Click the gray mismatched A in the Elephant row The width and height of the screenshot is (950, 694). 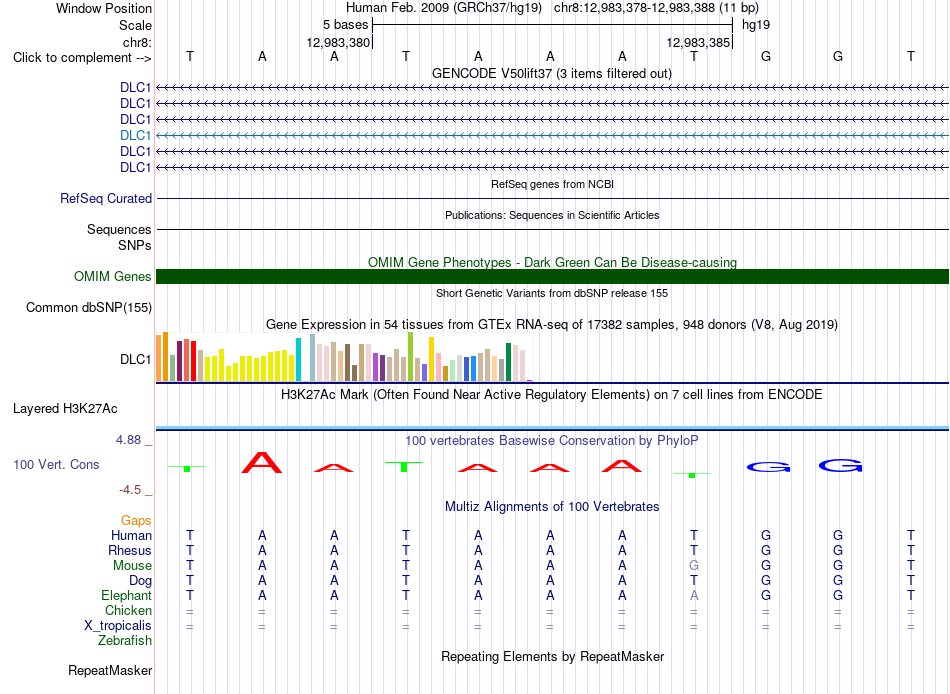[x=694, y=595]
